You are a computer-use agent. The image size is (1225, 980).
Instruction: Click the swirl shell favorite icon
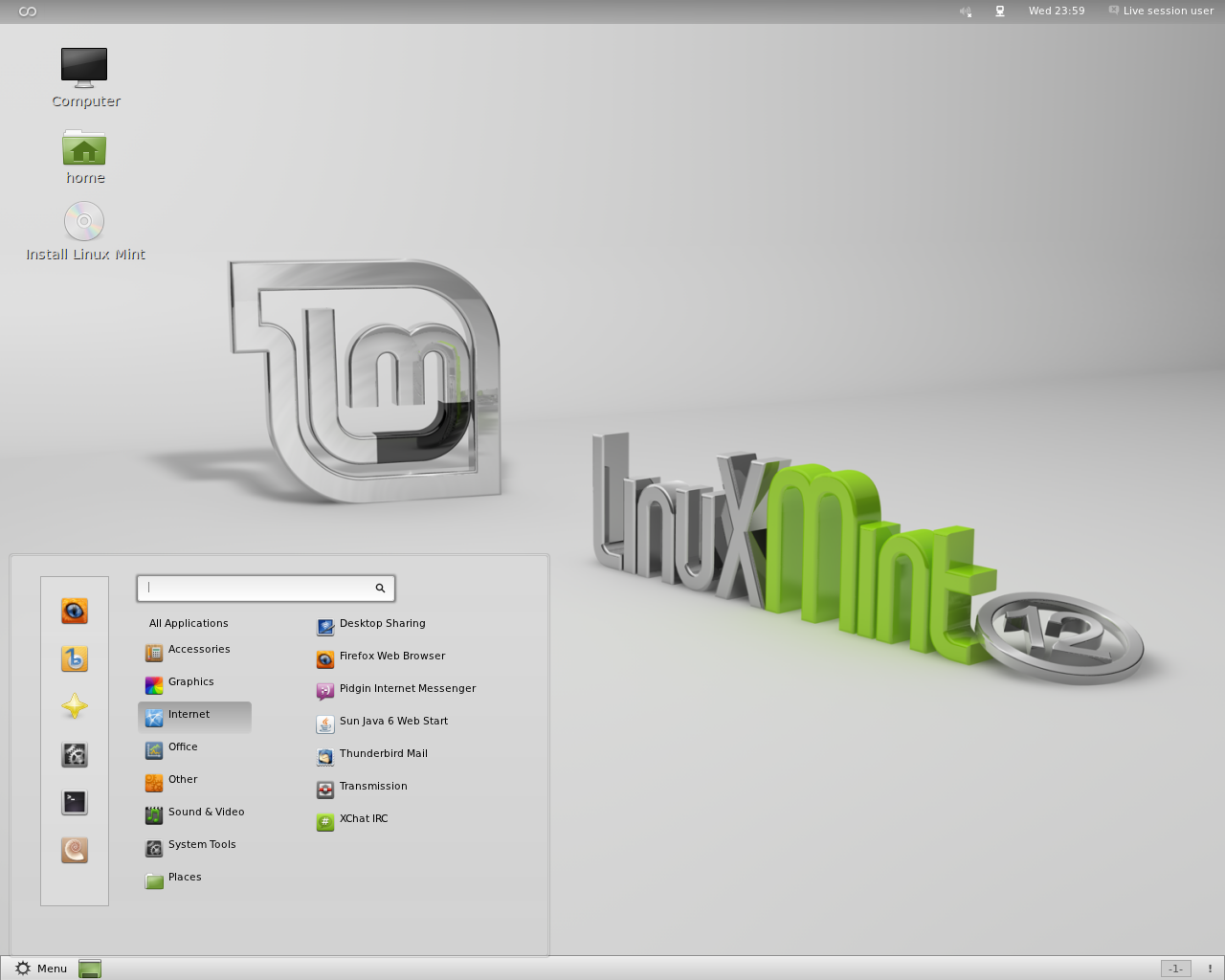tap(75, 850)
